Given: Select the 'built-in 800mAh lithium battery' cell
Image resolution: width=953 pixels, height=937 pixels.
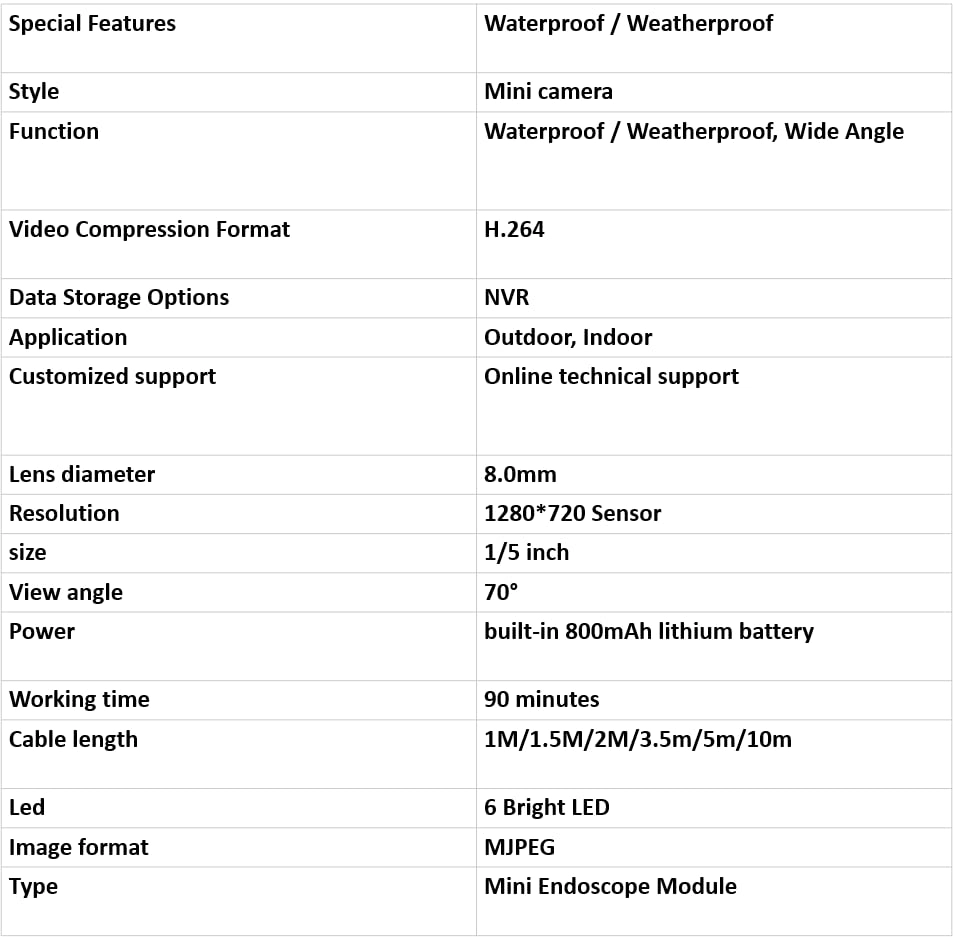Looking at the screenshot, I should tap(648, 631).
